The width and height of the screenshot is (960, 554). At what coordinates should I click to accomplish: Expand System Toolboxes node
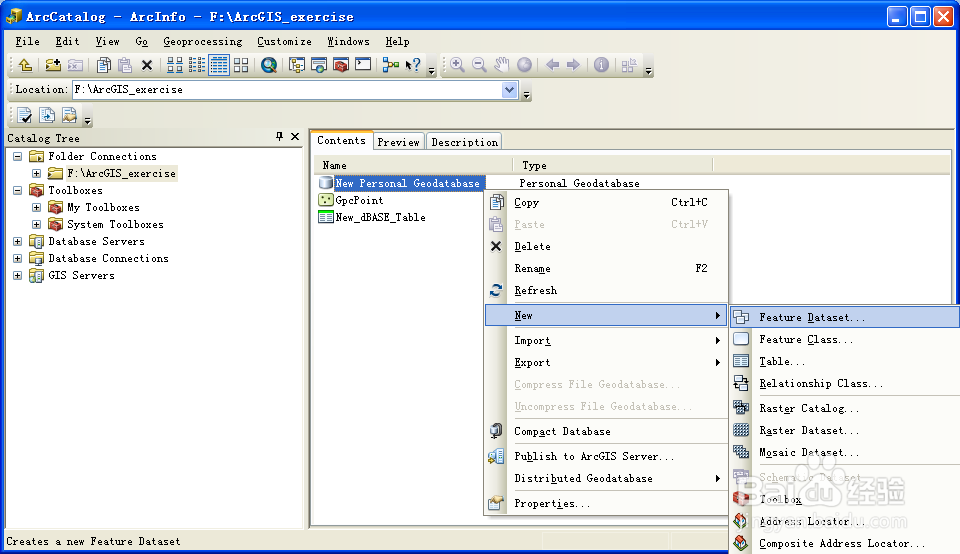pyautogui.click(x=37, y=225)
